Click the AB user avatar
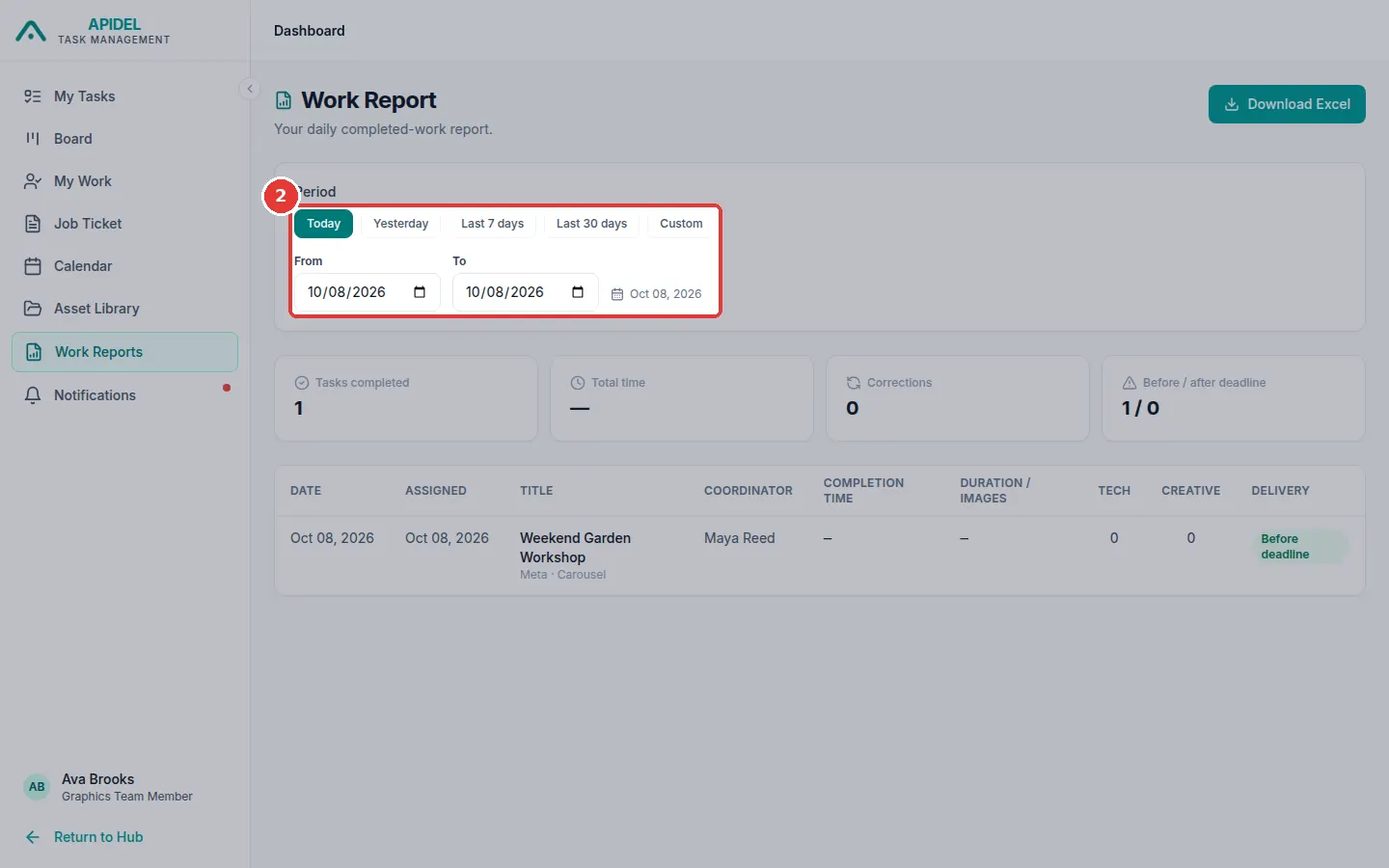Image resolution: width=1389 pixels, height=868 pixels. click(x=37, y=787)
